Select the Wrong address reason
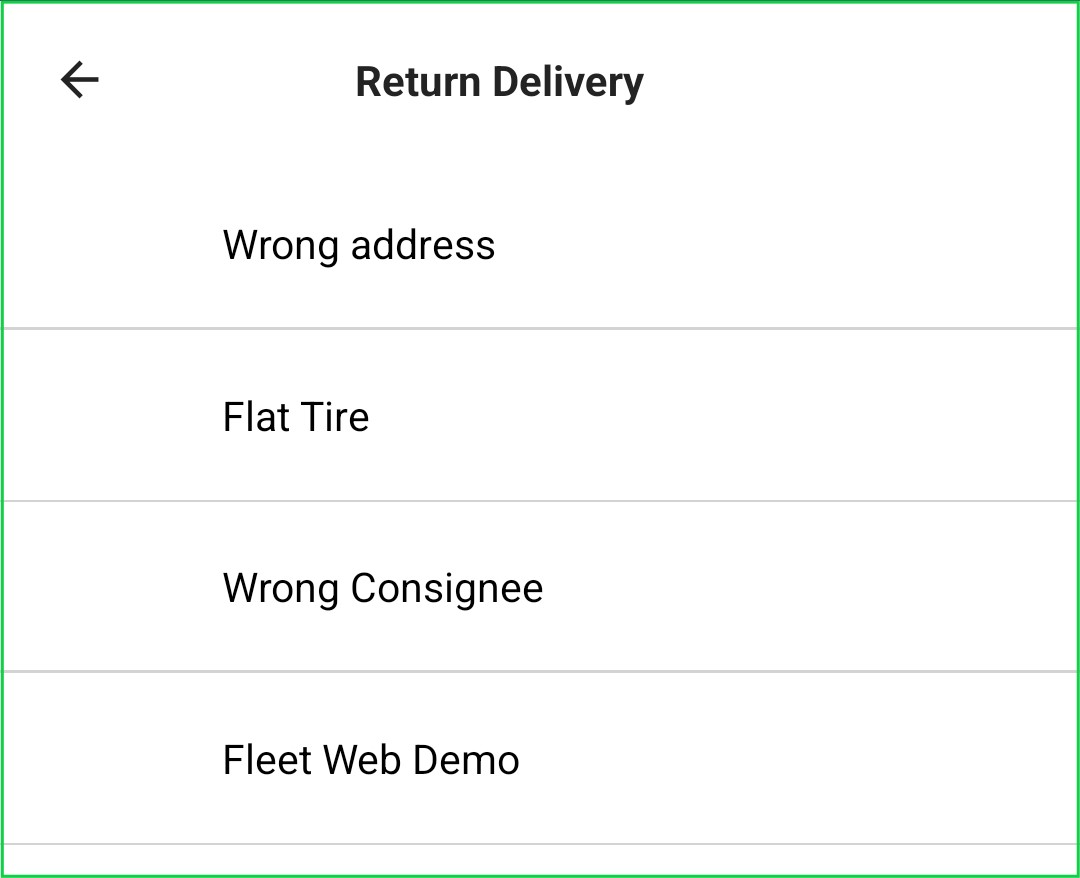The width and height of the screenshot is (1080, 878). 358,245
